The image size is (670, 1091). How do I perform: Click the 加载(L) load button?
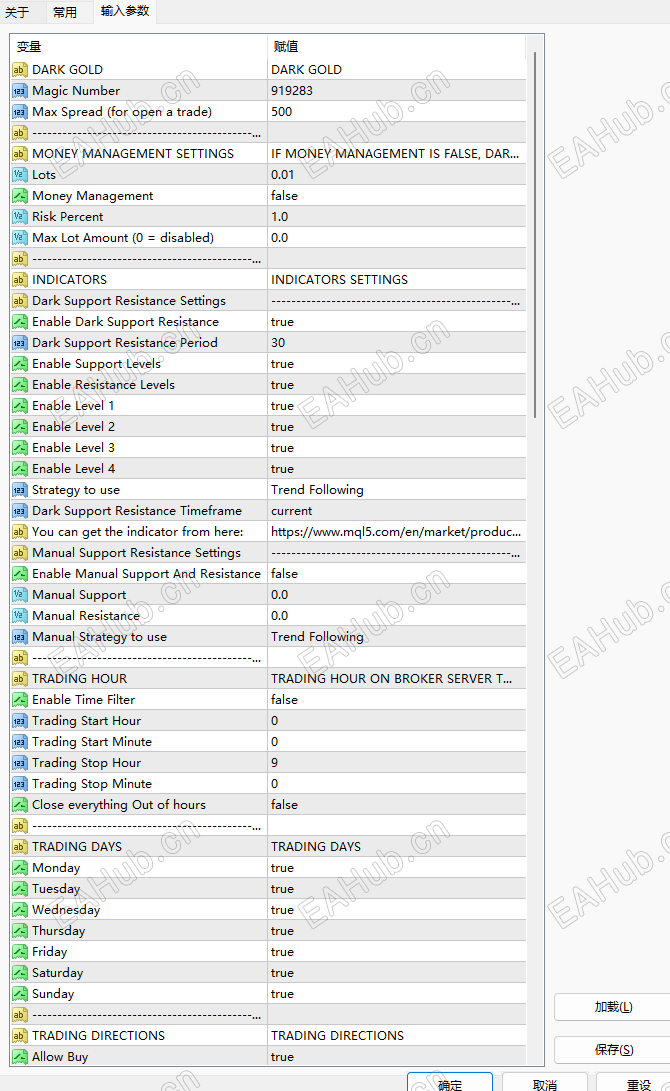pyautogui.click(x=613, y=1007)
